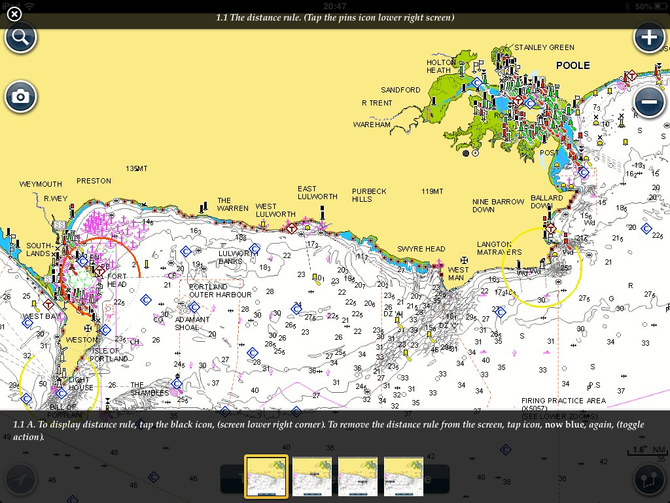This screenshot has width=670, height=503.
Task: Tap the 1.5 NM scale bar
Action: click(x=640, y=450)
